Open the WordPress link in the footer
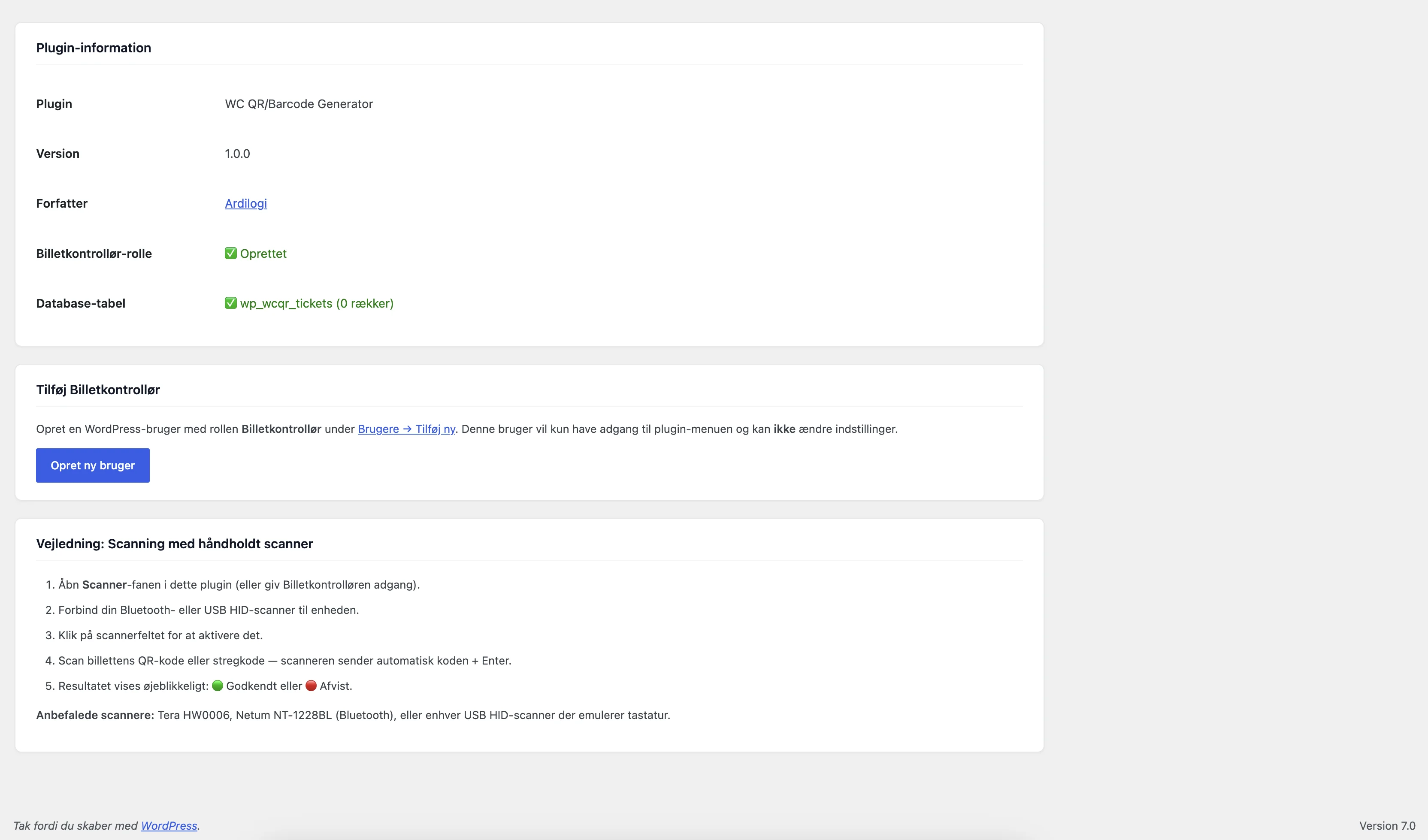The height and width of the screenshot is (840, 1428). 169,826
